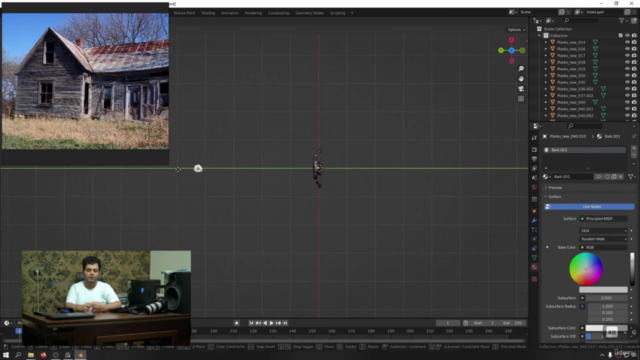This screenshot has width=640, height=360.
Task: Open the Material properties tab icon
Action: coord(534,267)
